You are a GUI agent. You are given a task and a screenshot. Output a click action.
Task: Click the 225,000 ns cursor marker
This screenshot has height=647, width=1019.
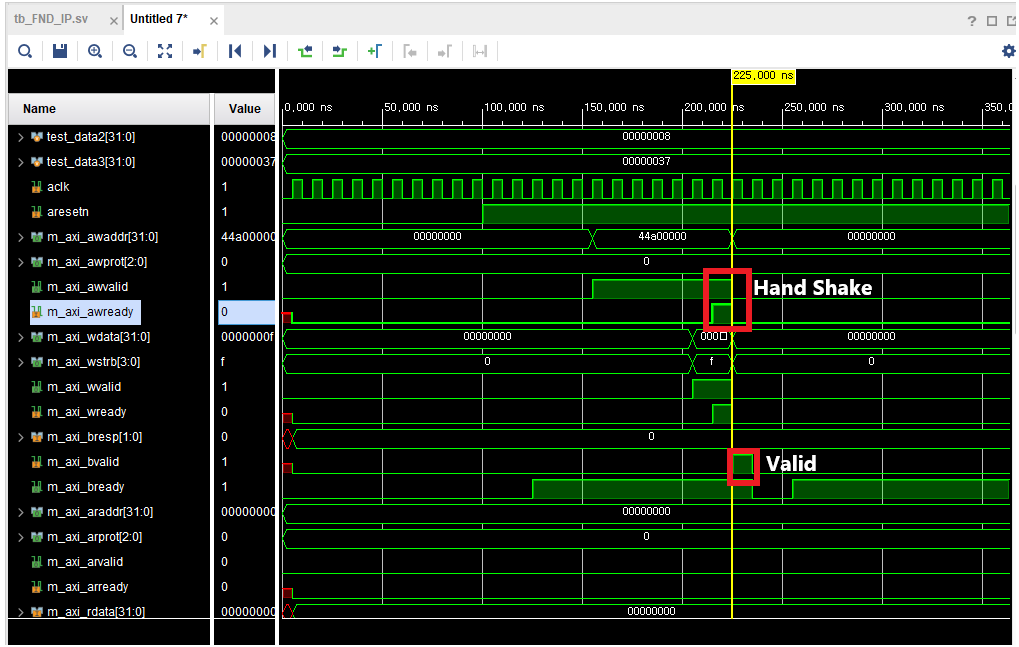coord(762,75)
